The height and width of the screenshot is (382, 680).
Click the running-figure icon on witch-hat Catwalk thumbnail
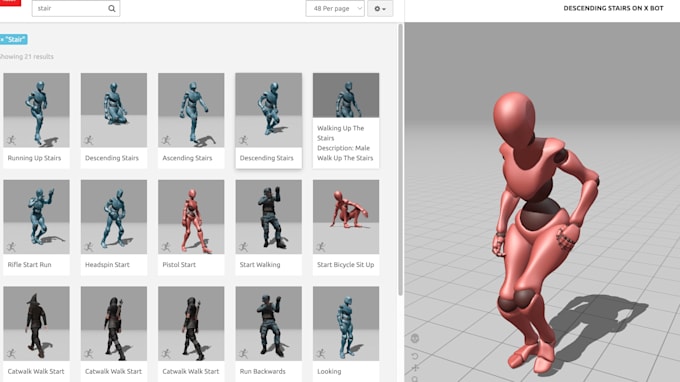tap(12, 353)
